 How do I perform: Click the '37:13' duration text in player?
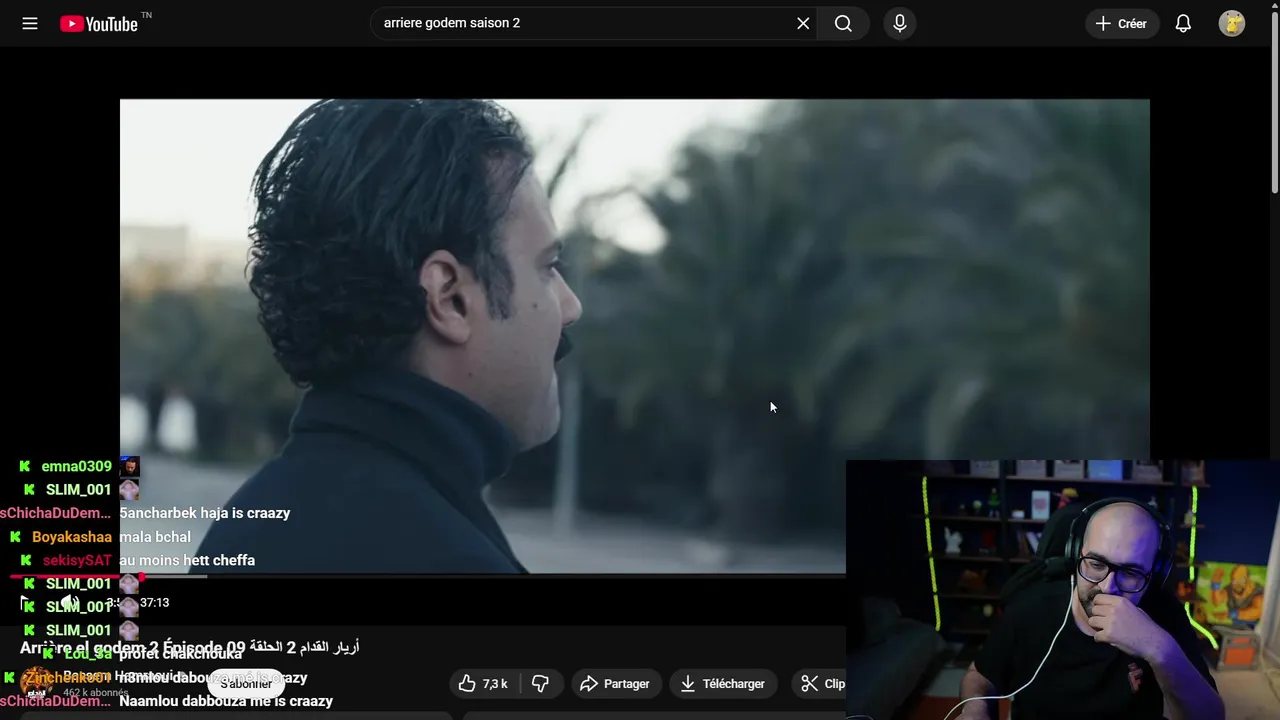point(154,602)
